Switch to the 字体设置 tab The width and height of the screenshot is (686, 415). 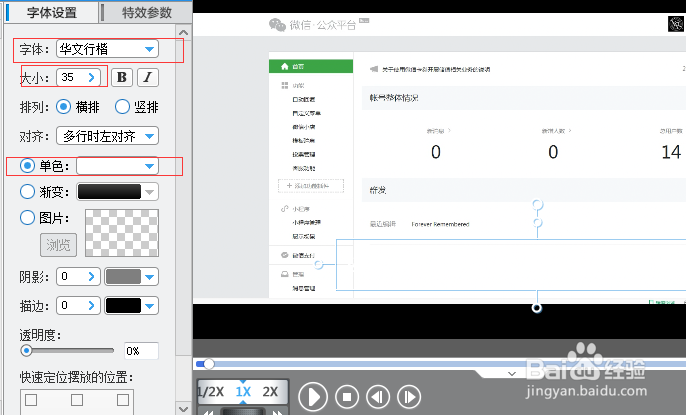coord(52,12)
